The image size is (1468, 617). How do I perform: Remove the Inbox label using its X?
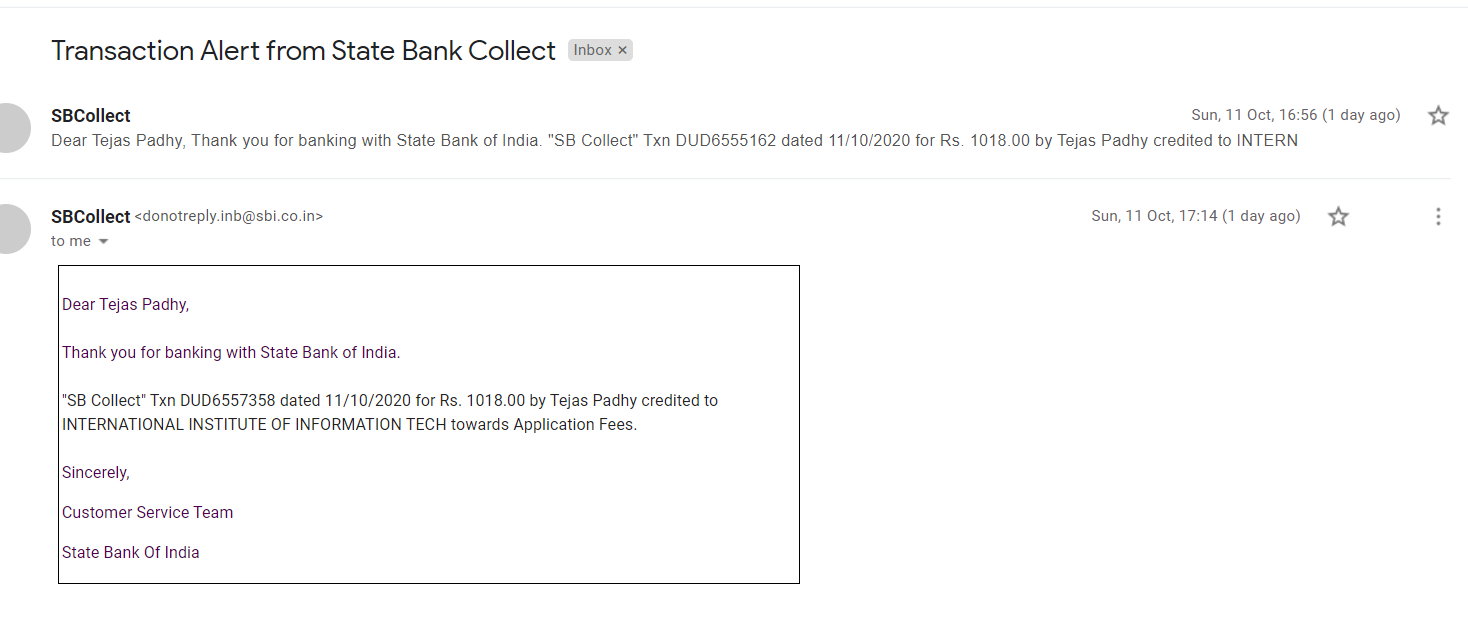point(622,50)
